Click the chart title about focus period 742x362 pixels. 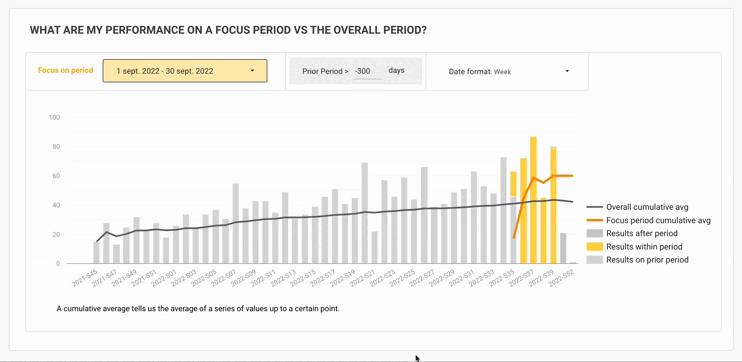pos(228,30)
